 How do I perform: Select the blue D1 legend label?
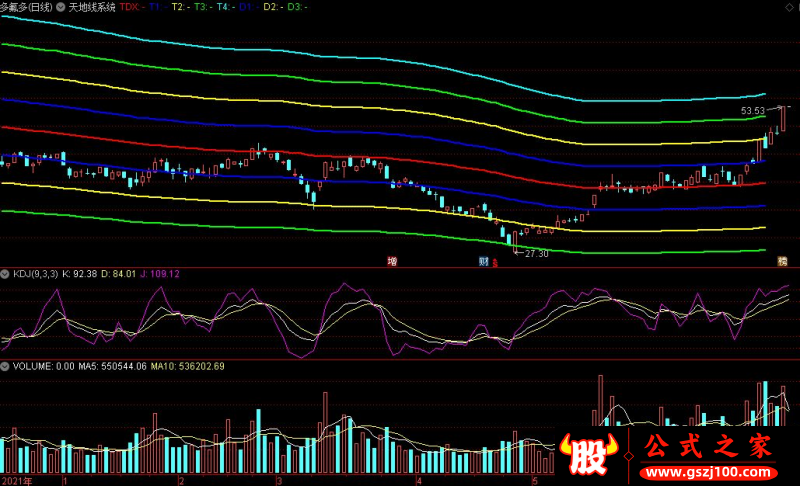[249, 7]
